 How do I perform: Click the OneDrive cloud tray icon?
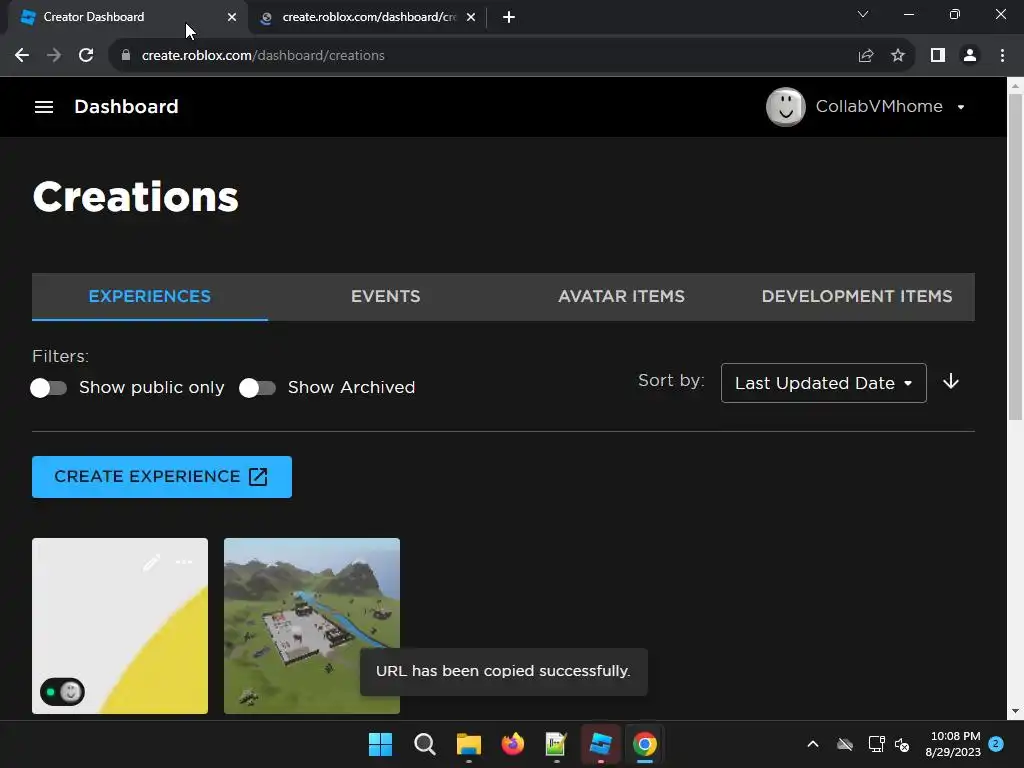845,744
